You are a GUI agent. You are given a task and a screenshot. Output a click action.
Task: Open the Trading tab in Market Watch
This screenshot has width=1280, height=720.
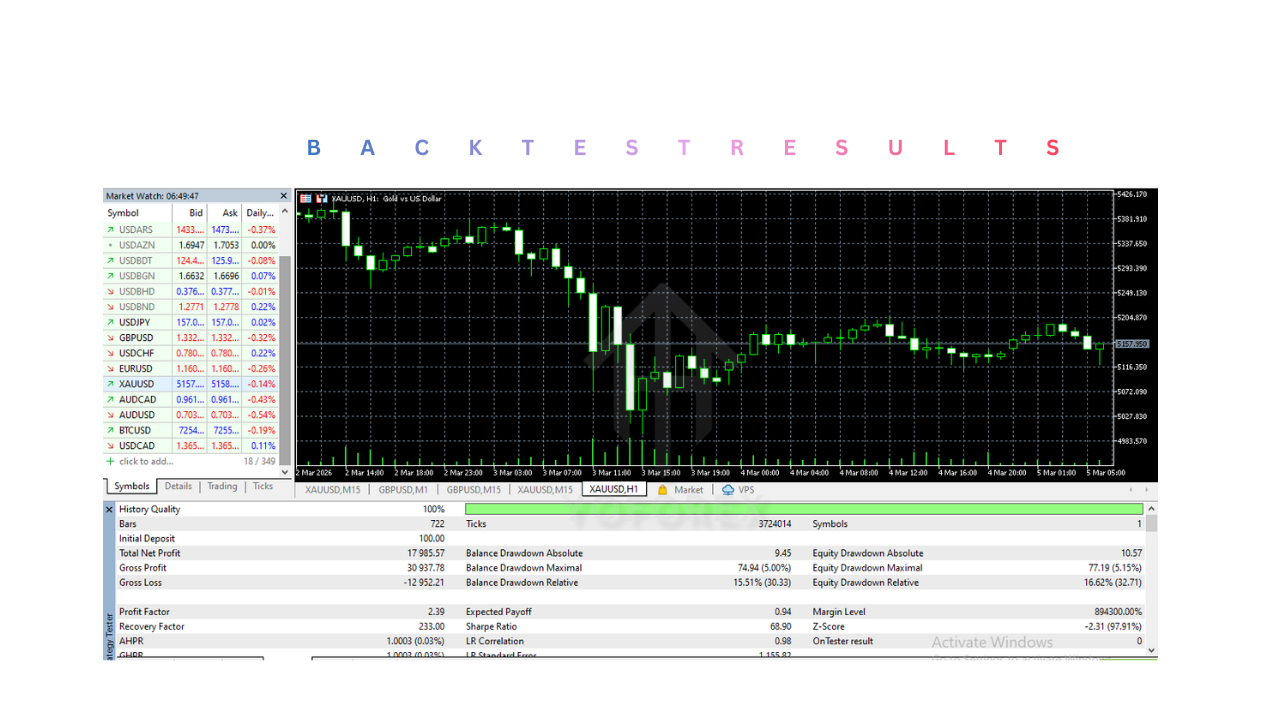222,486
